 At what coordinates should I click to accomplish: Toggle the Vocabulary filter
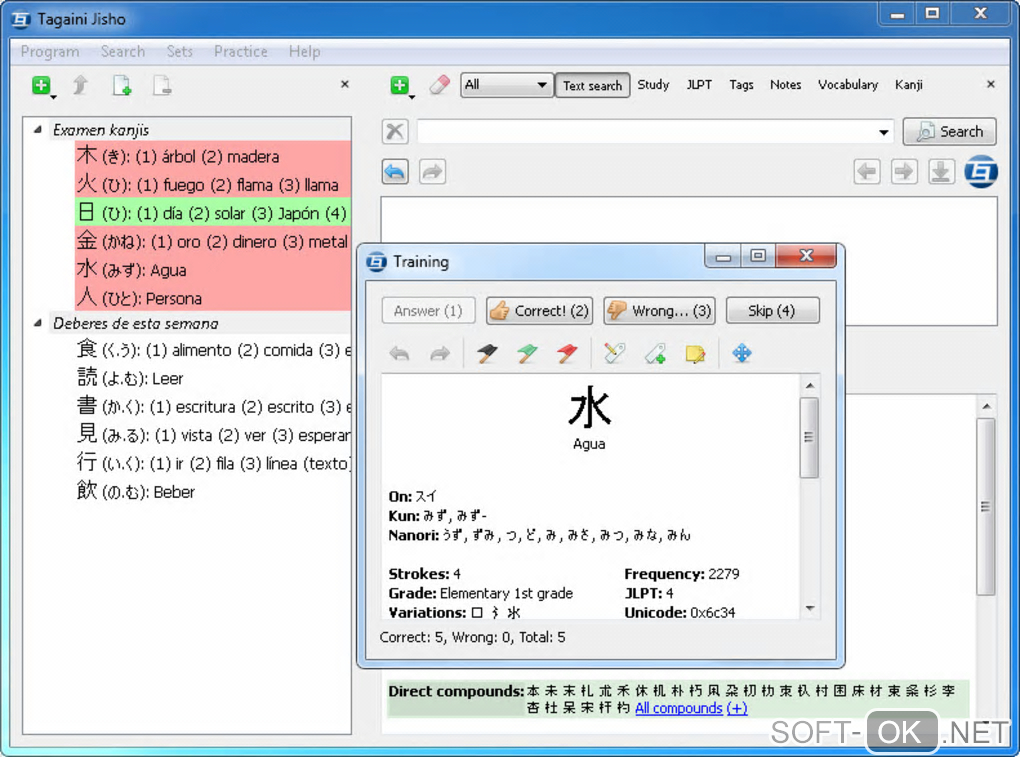pyautogui.click(x=848, y=85)
